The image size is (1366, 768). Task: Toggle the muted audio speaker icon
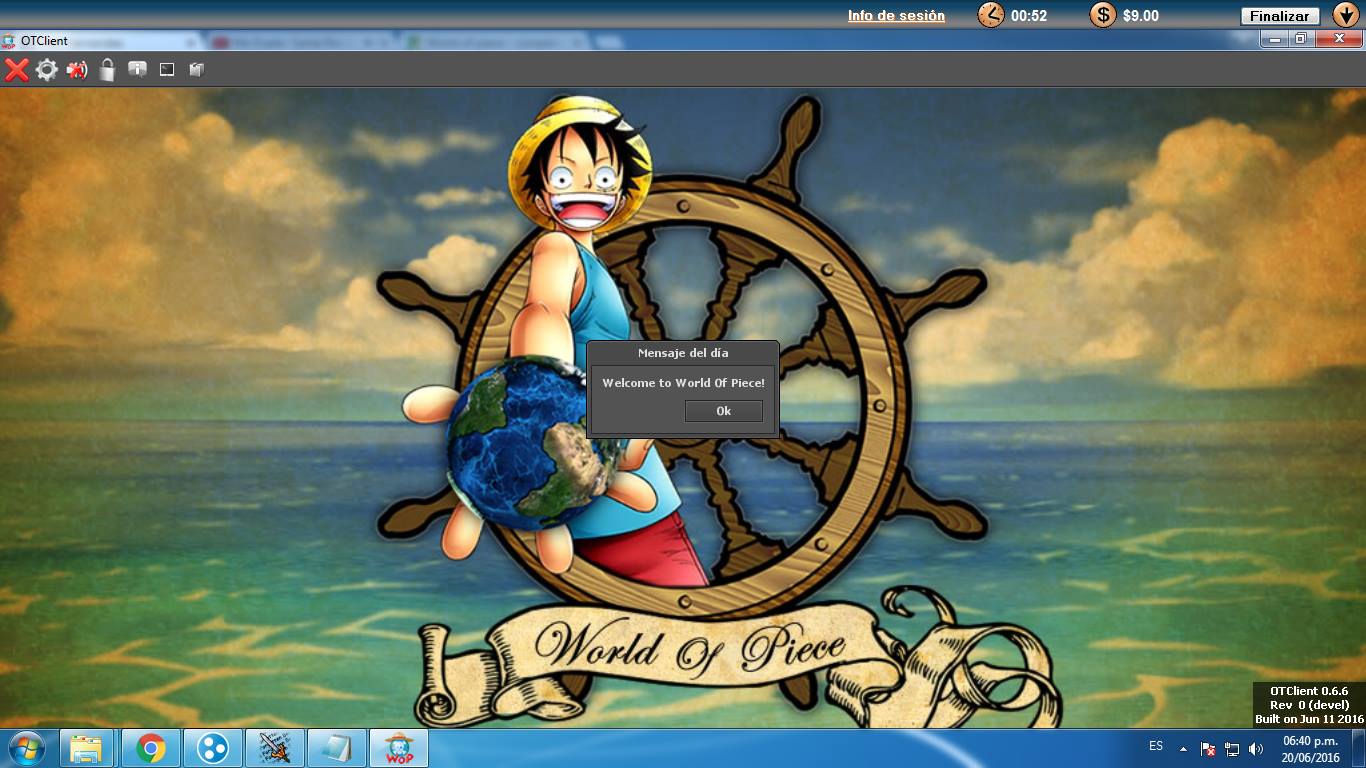click(x=77, y=69)
